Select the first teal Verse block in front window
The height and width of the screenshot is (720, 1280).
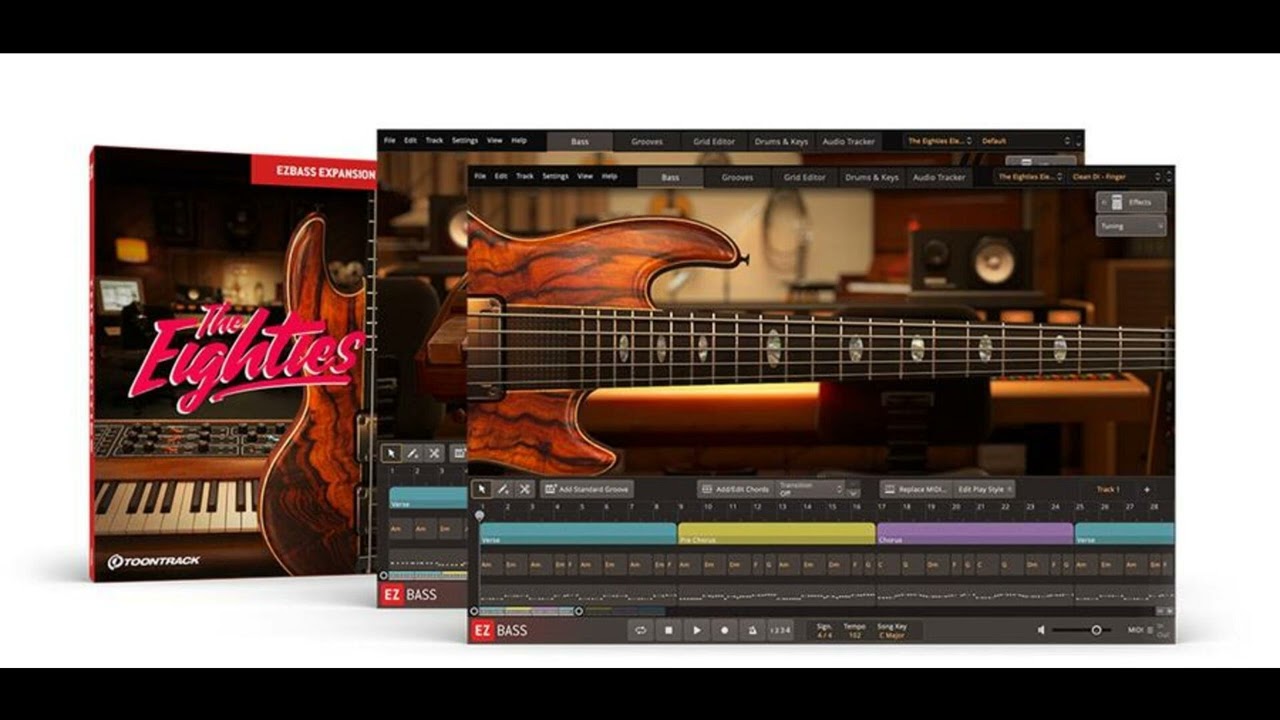[578, 534]
